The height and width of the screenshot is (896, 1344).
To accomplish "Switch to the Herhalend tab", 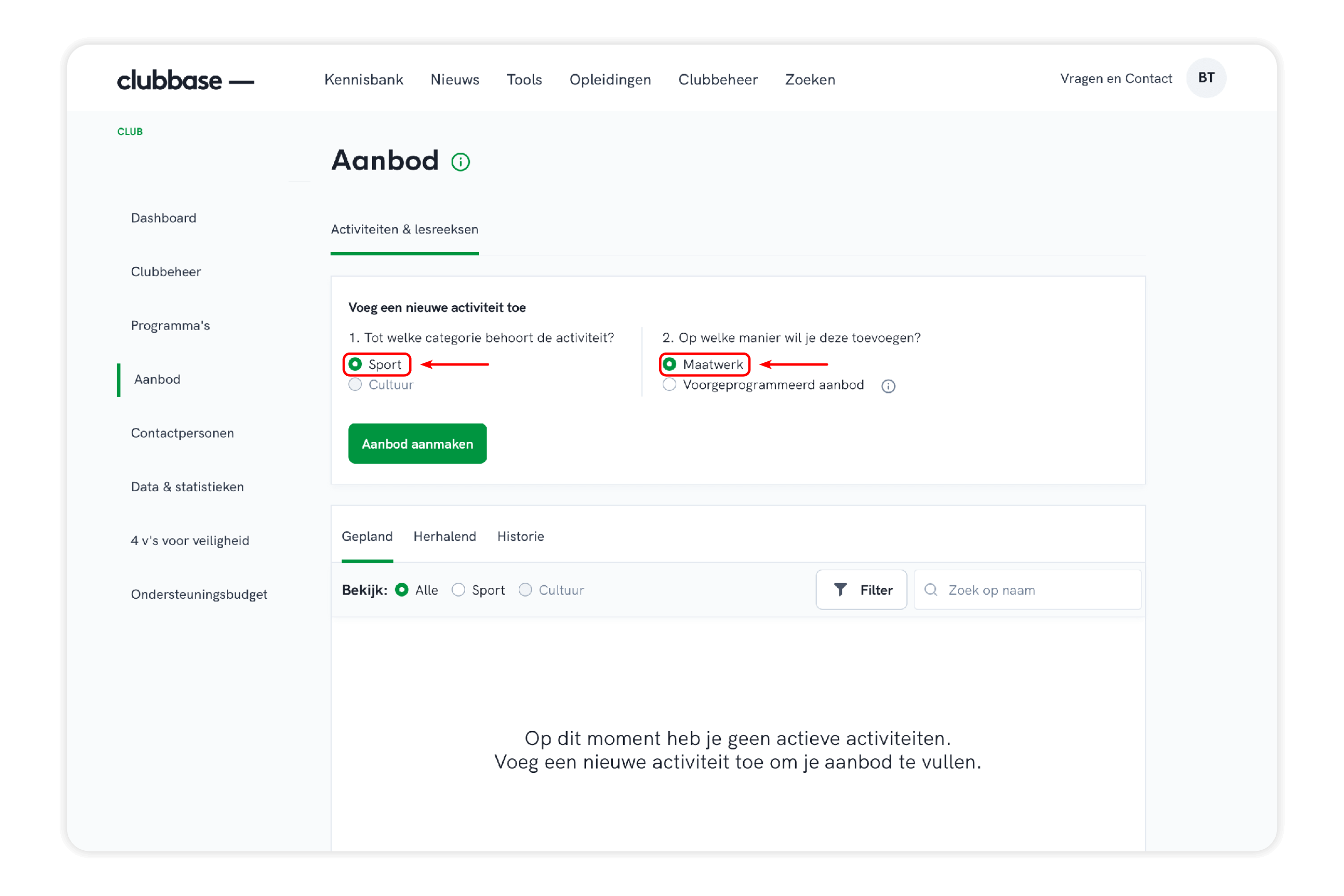I will click(445, 536).
